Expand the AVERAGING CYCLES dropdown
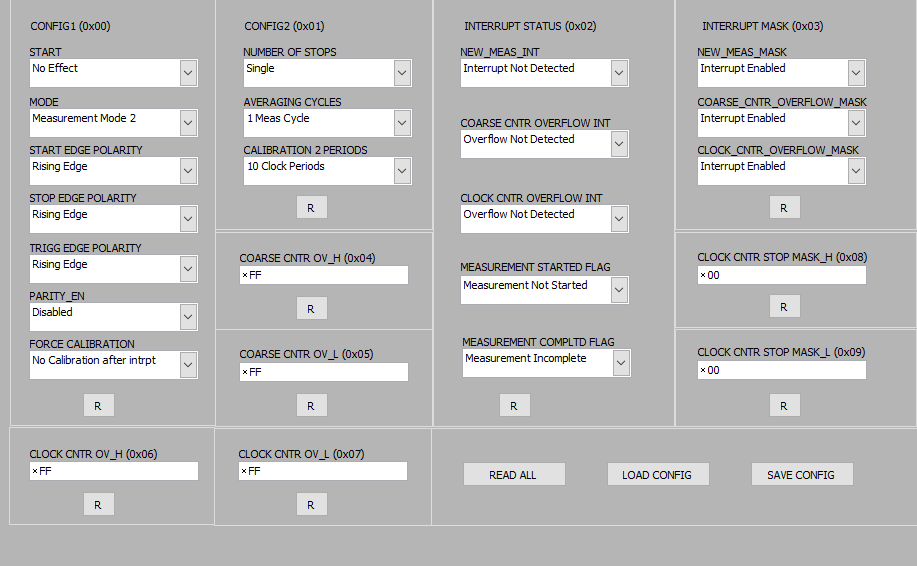 402,123
